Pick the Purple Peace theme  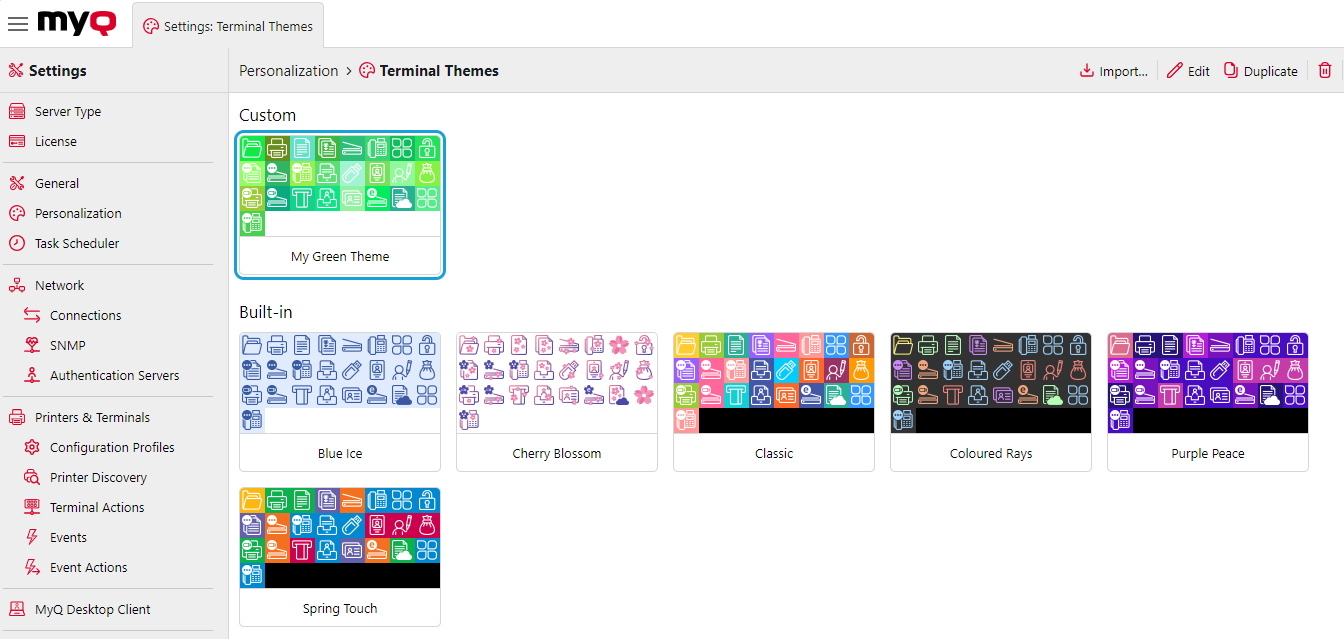[x=1207, y=383]
